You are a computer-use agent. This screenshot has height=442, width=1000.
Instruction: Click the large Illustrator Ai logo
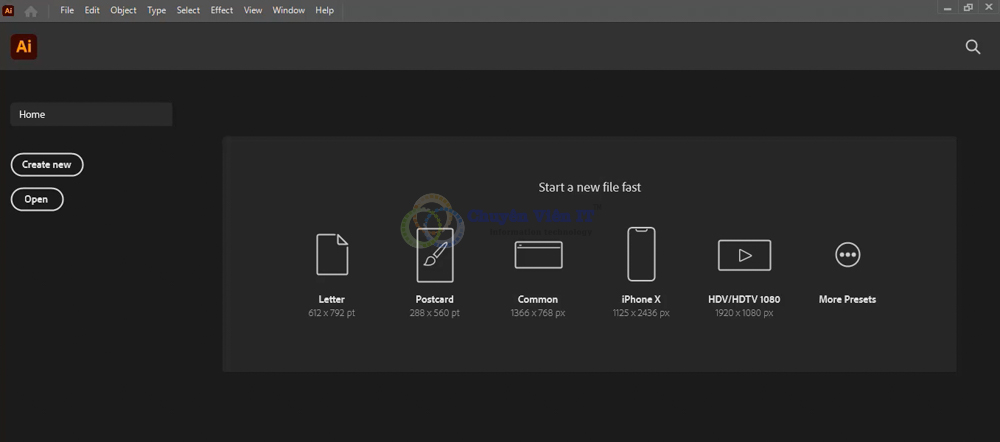24,47
